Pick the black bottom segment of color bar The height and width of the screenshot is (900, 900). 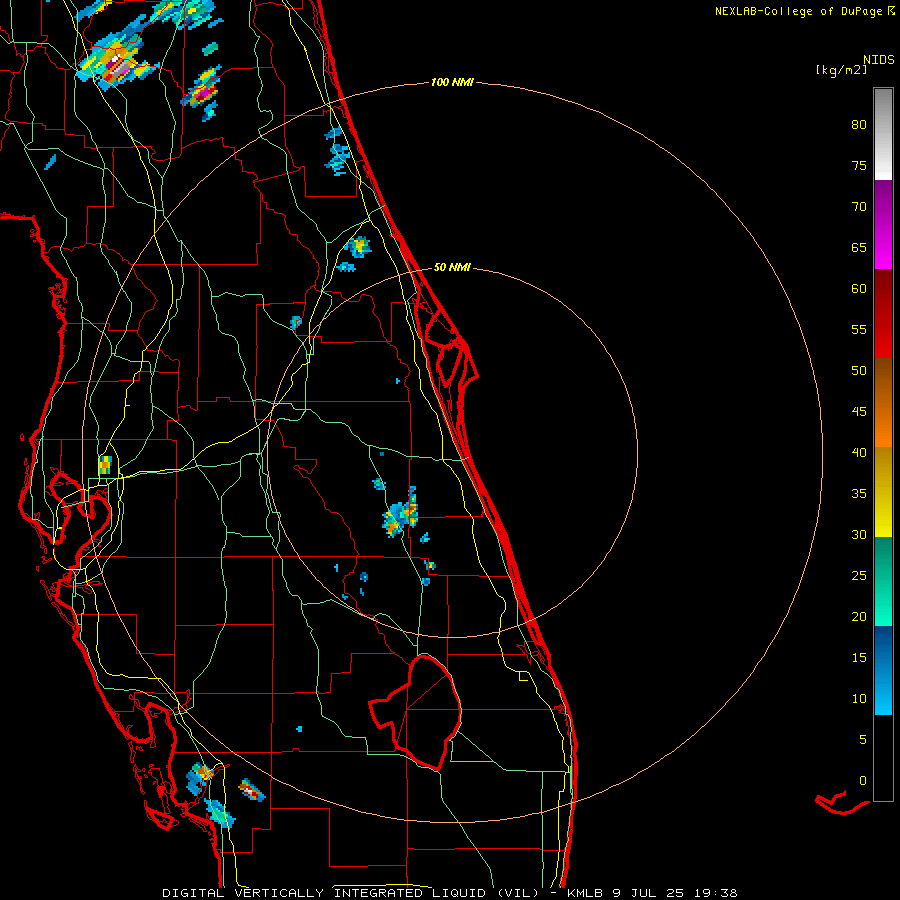click(x=883, y=758)
